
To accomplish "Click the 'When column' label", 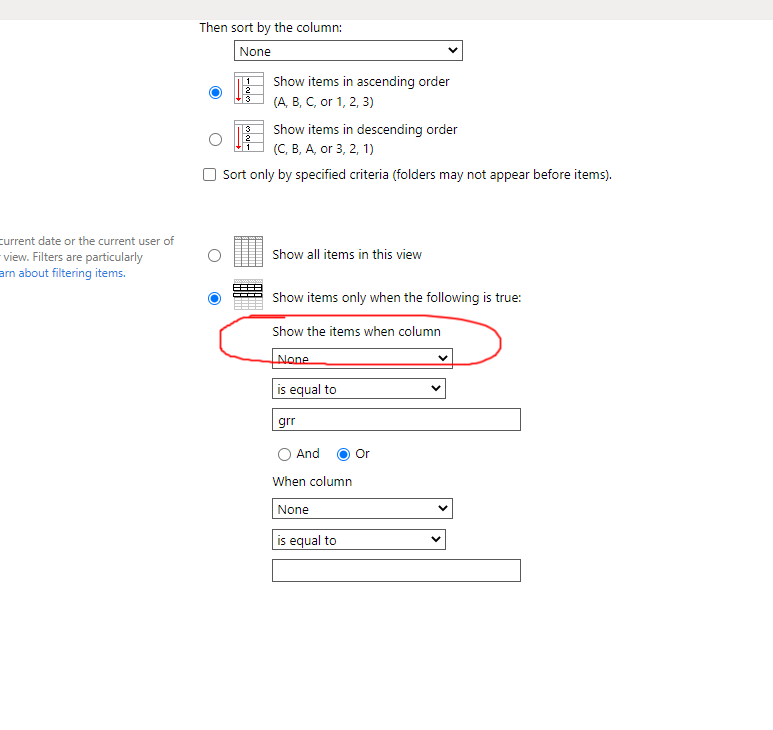I will pos(312,482).
